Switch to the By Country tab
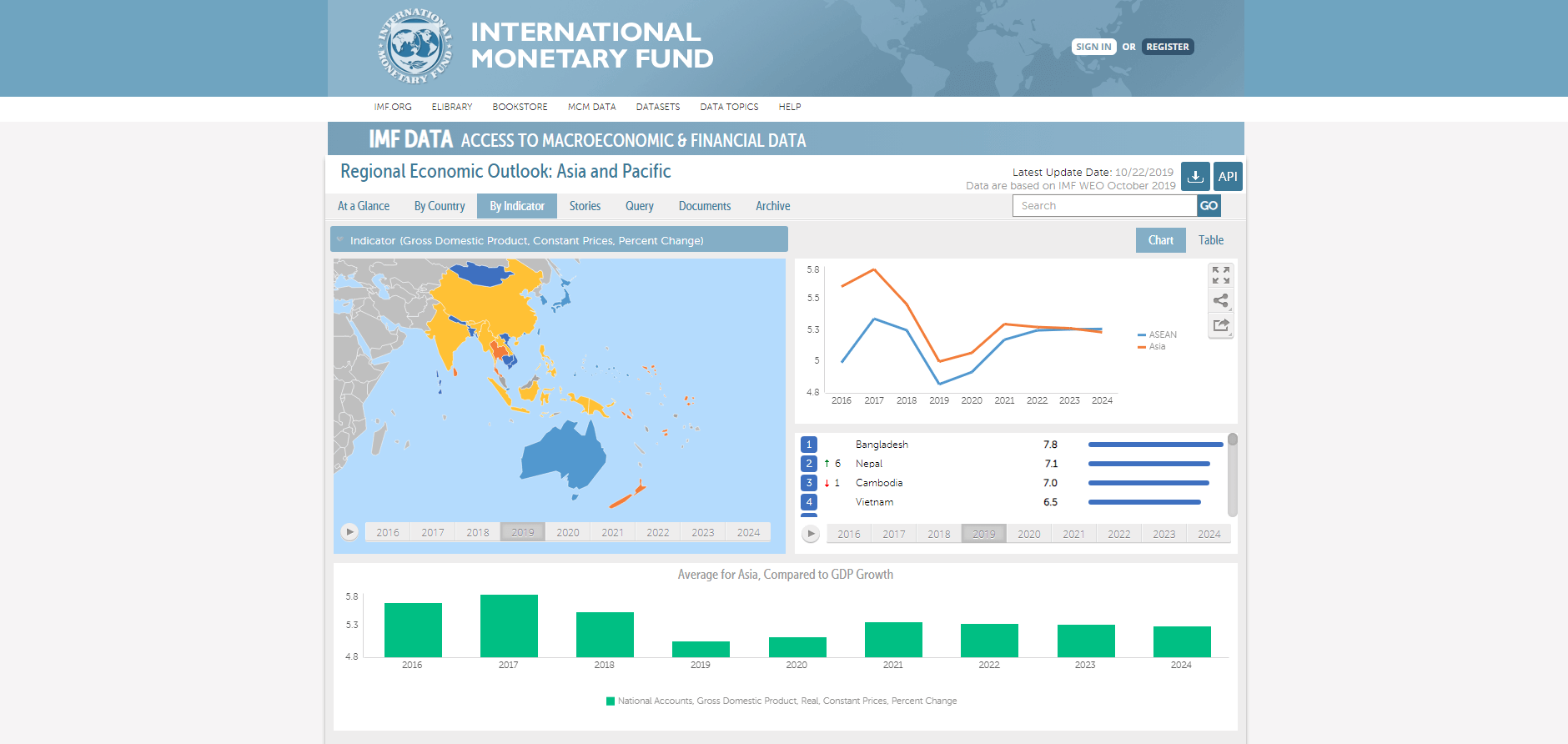This screenshot has width=1568, height=744. (x=440, y=206)
